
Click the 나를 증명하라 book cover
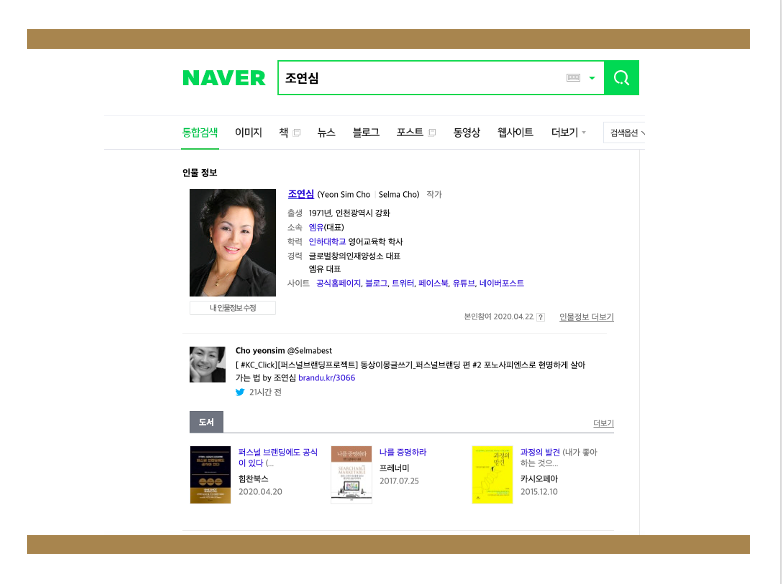(x=352, y=474)
